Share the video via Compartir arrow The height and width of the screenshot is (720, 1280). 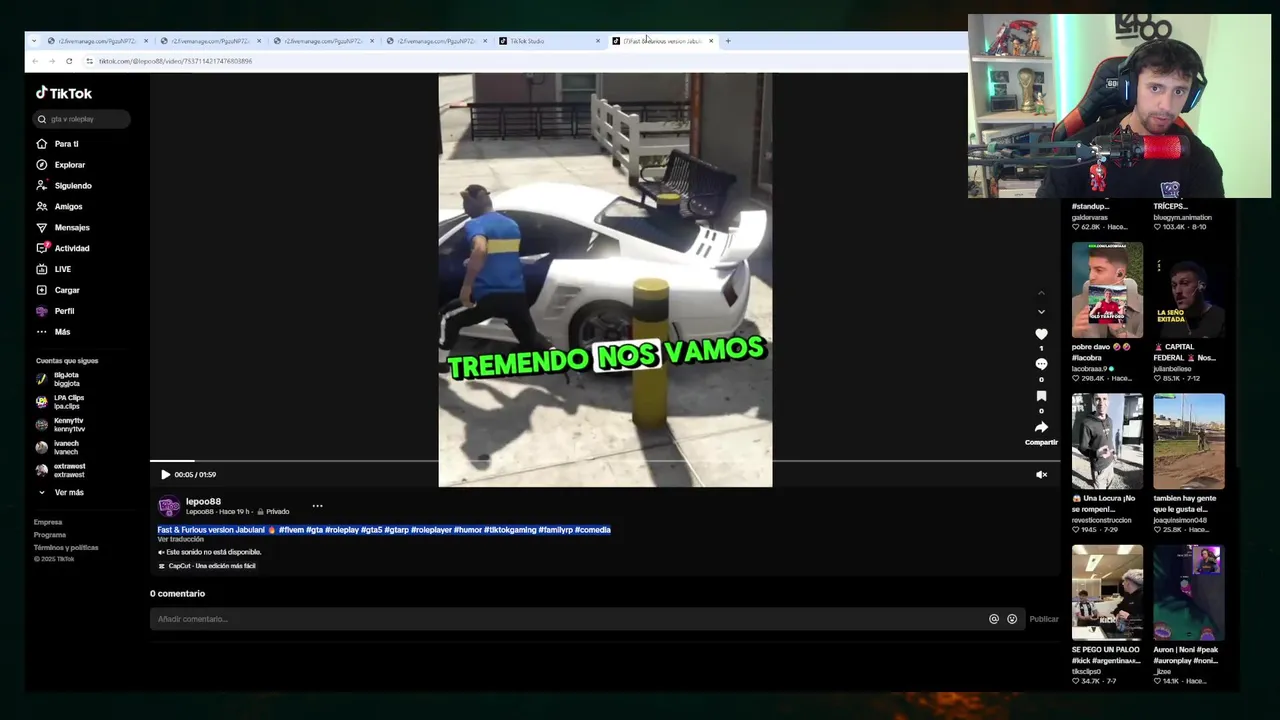point(1041,427)
